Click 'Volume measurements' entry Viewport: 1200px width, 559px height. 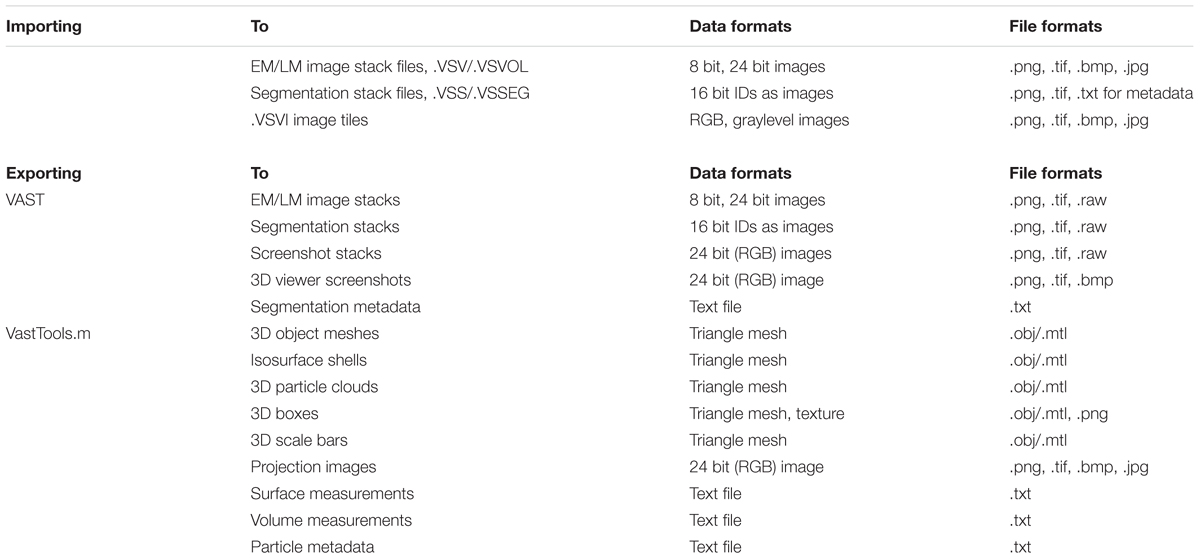click(x=331, y=520)
